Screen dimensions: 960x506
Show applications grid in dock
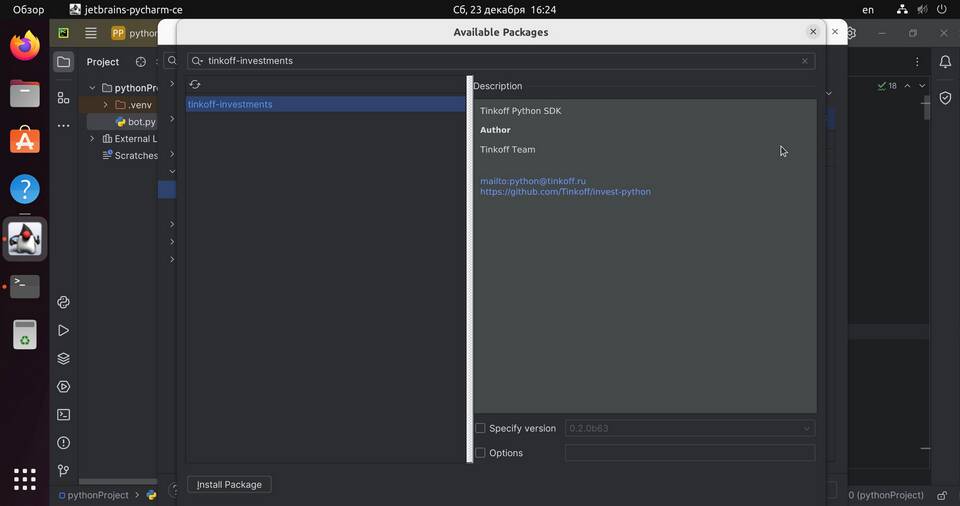(x=24, y=479)
